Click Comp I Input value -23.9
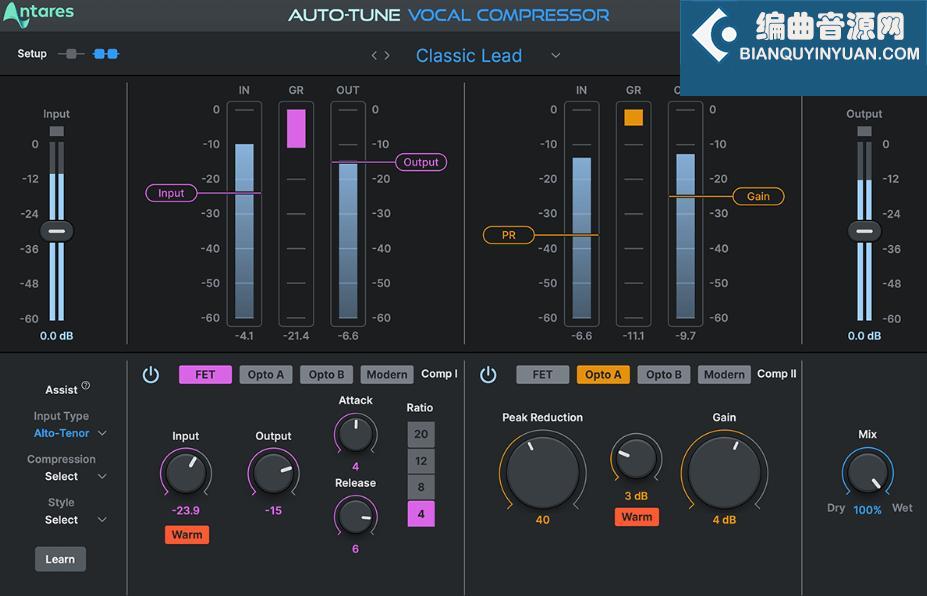This screenshot has height=596, width=927. click(186, 510)
